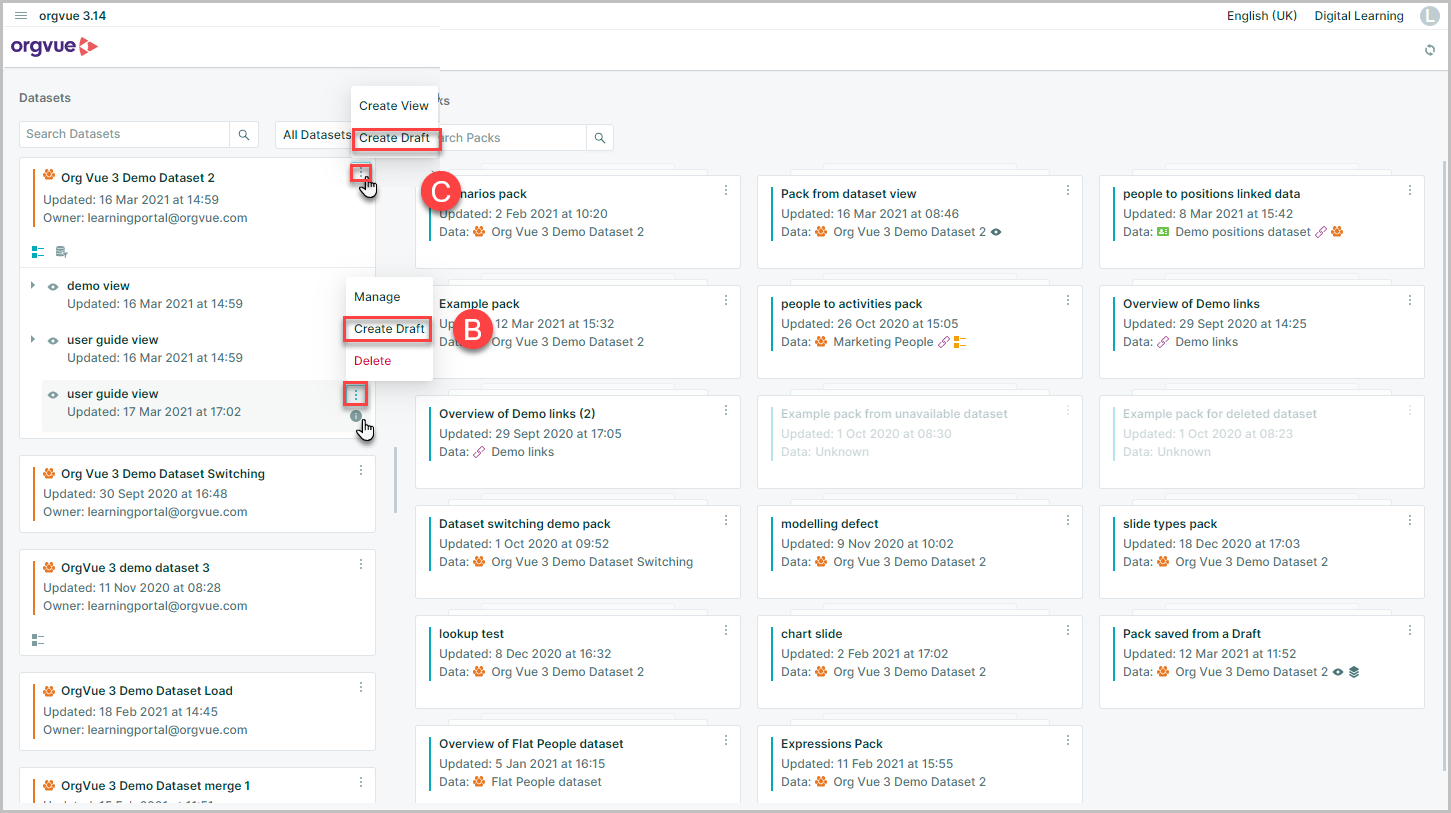Select Delete in the view context menu
Screen dimensions: 1451x813
(372, 361)
